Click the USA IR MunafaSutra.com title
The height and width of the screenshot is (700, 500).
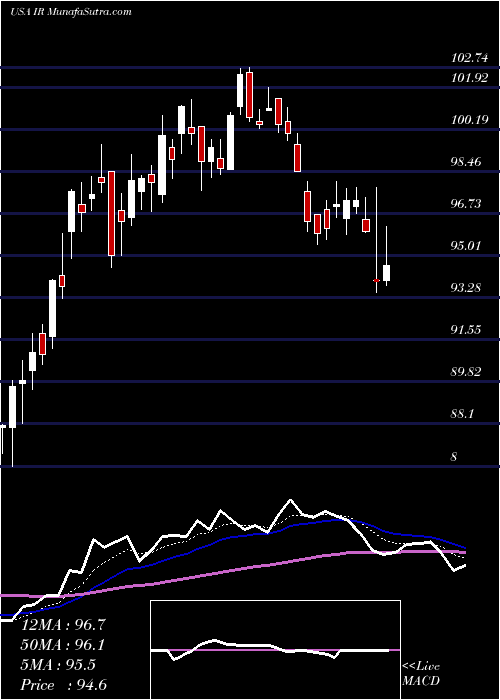[71, 12]
